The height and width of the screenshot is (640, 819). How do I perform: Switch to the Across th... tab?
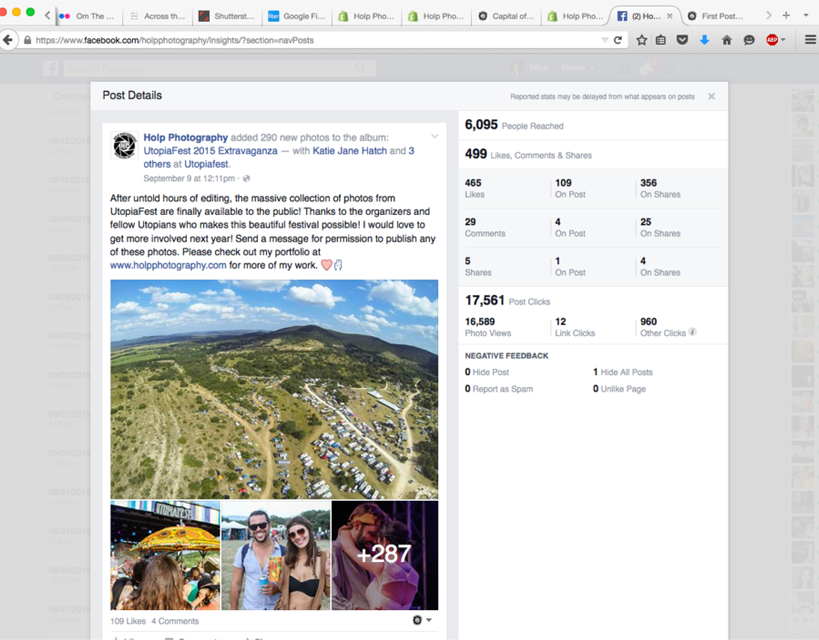click(157, 16)
